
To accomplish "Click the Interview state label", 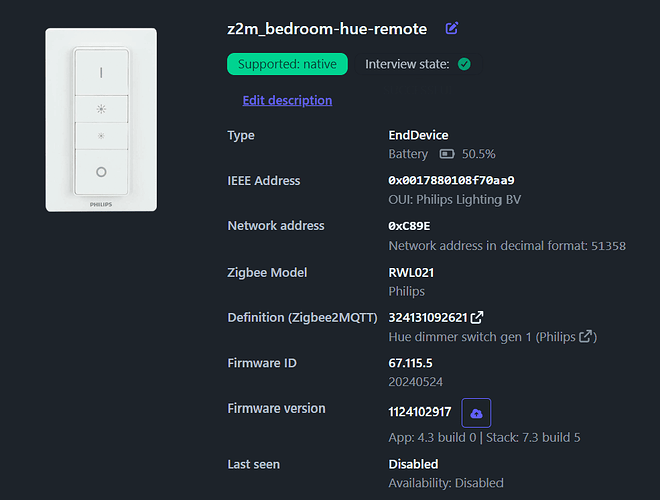I will click(x=407, y=64).
